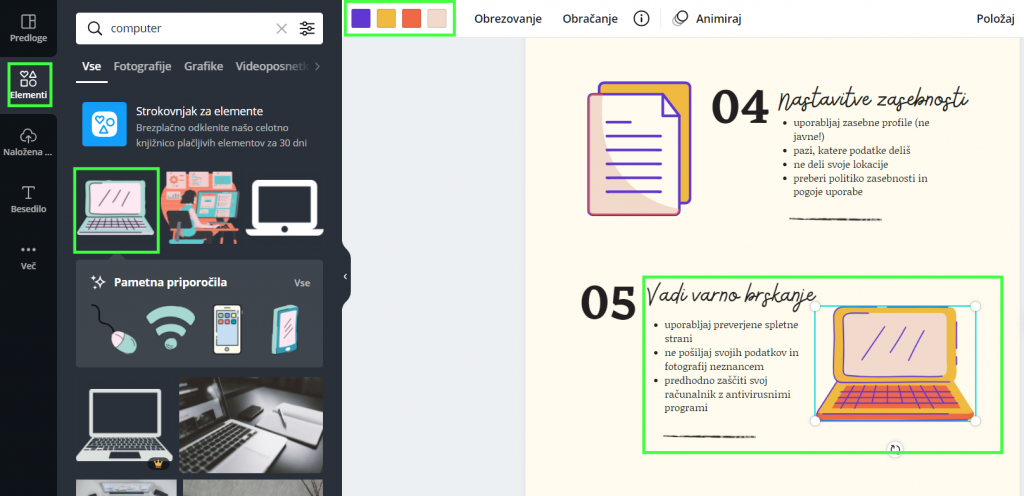Open the info circle icon
Screen dimensions: 1024x496
click(641, 18)
